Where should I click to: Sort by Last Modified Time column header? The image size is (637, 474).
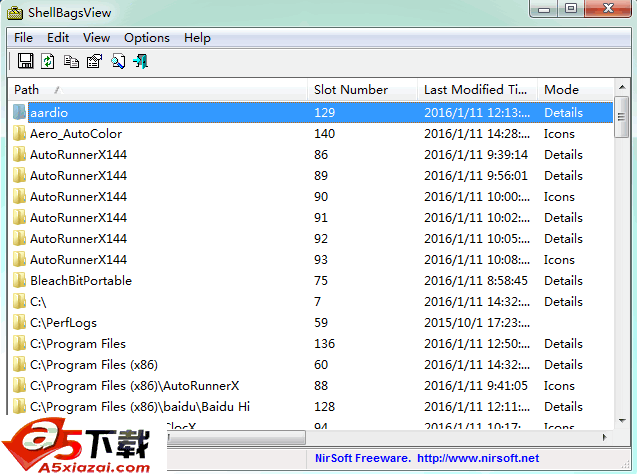pyautogui.click(x=478, y=89)
